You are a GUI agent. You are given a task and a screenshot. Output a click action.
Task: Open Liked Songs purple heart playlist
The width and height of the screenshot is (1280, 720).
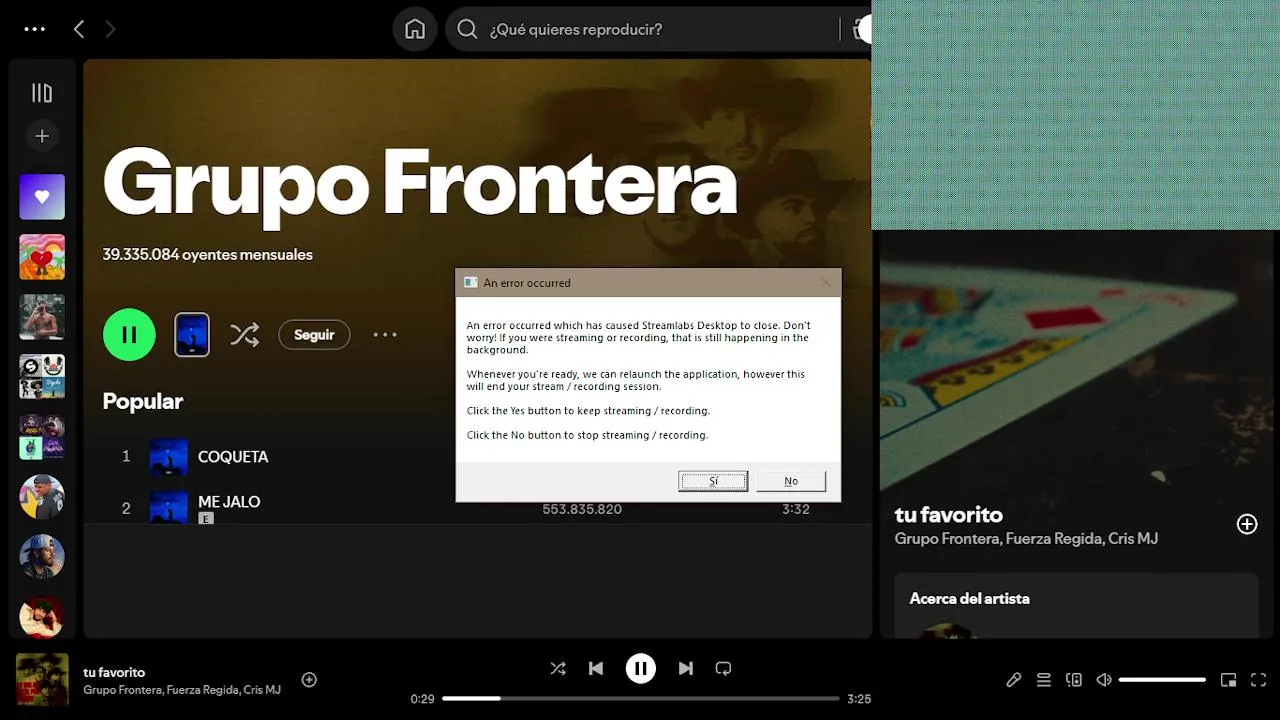(x=42, y=197)
